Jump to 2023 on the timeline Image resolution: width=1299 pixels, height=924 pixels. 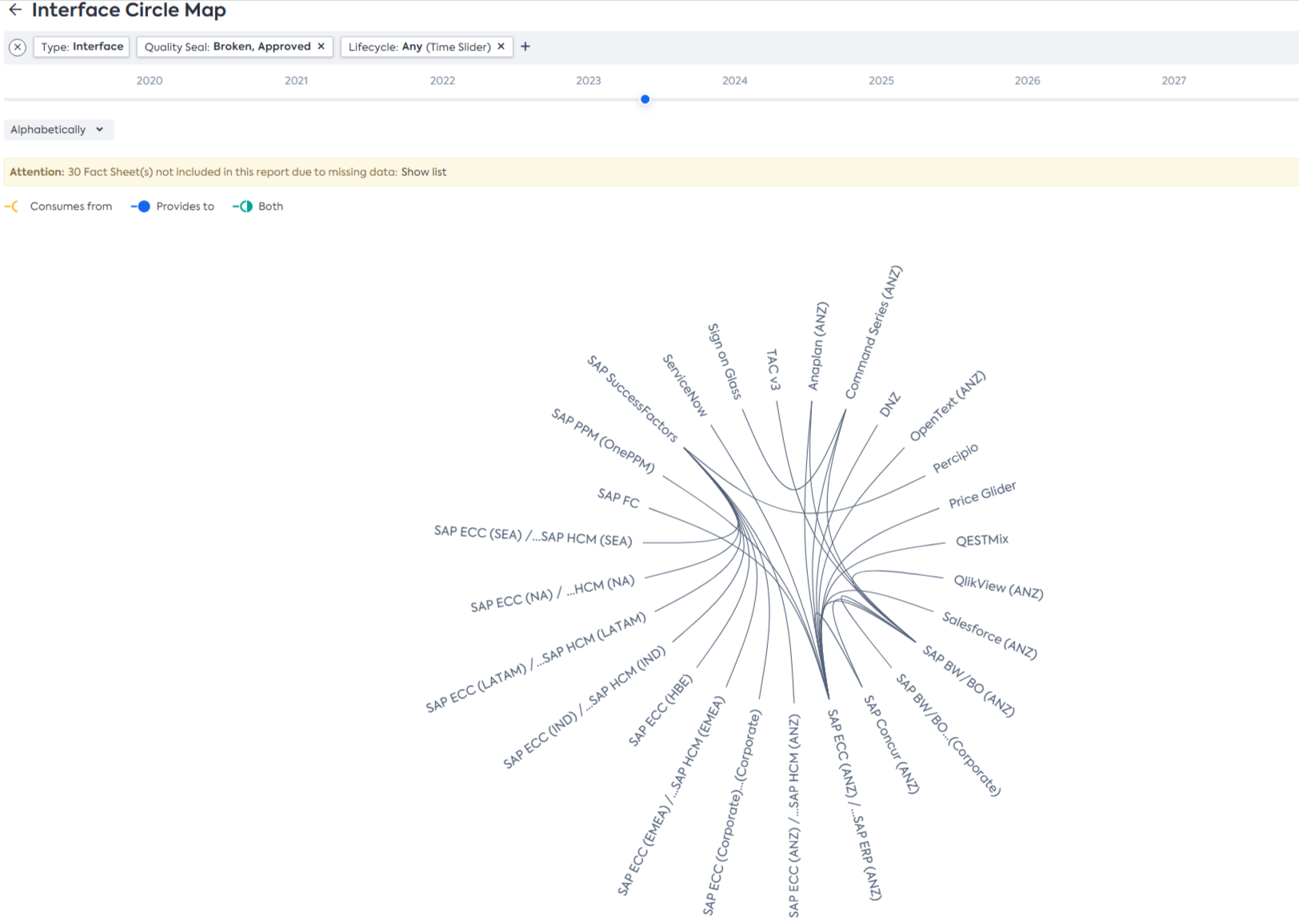[x=589, y=81]
